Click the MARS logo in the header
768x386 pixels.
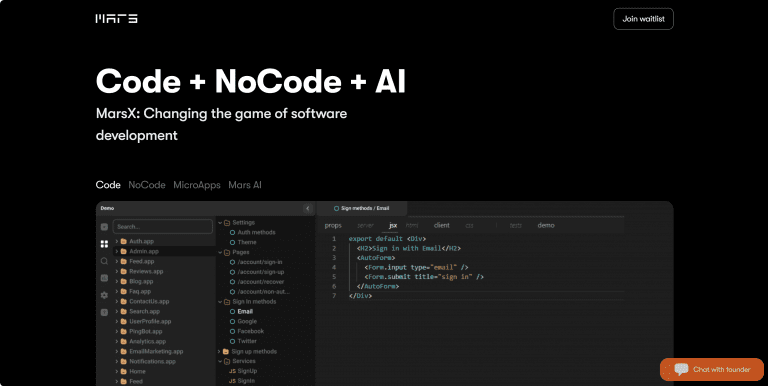(116, 19)
